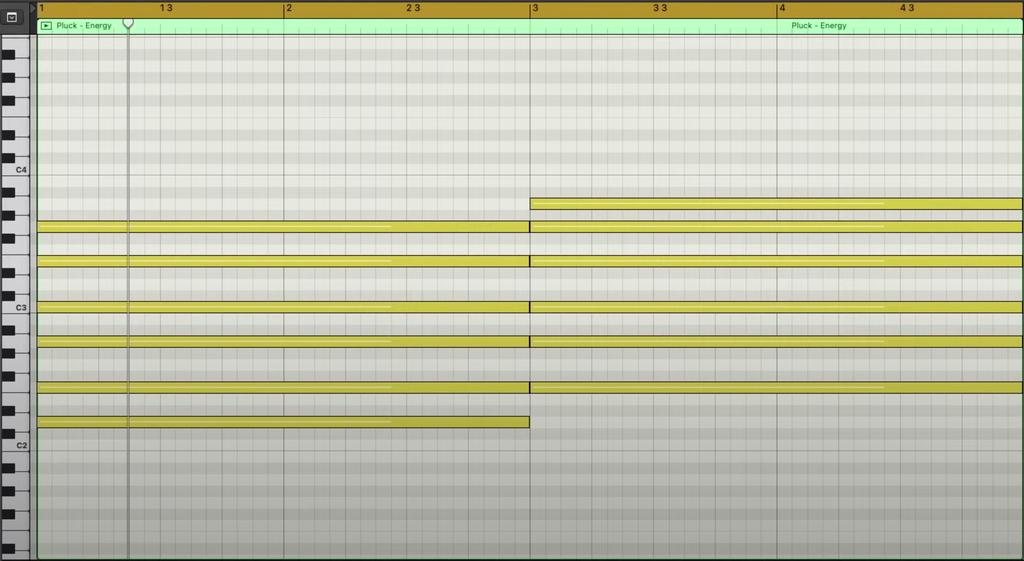Click bar 1 on the ruler
The height and width of the screenshot is (561, 1024).
[x=41, y=8]
